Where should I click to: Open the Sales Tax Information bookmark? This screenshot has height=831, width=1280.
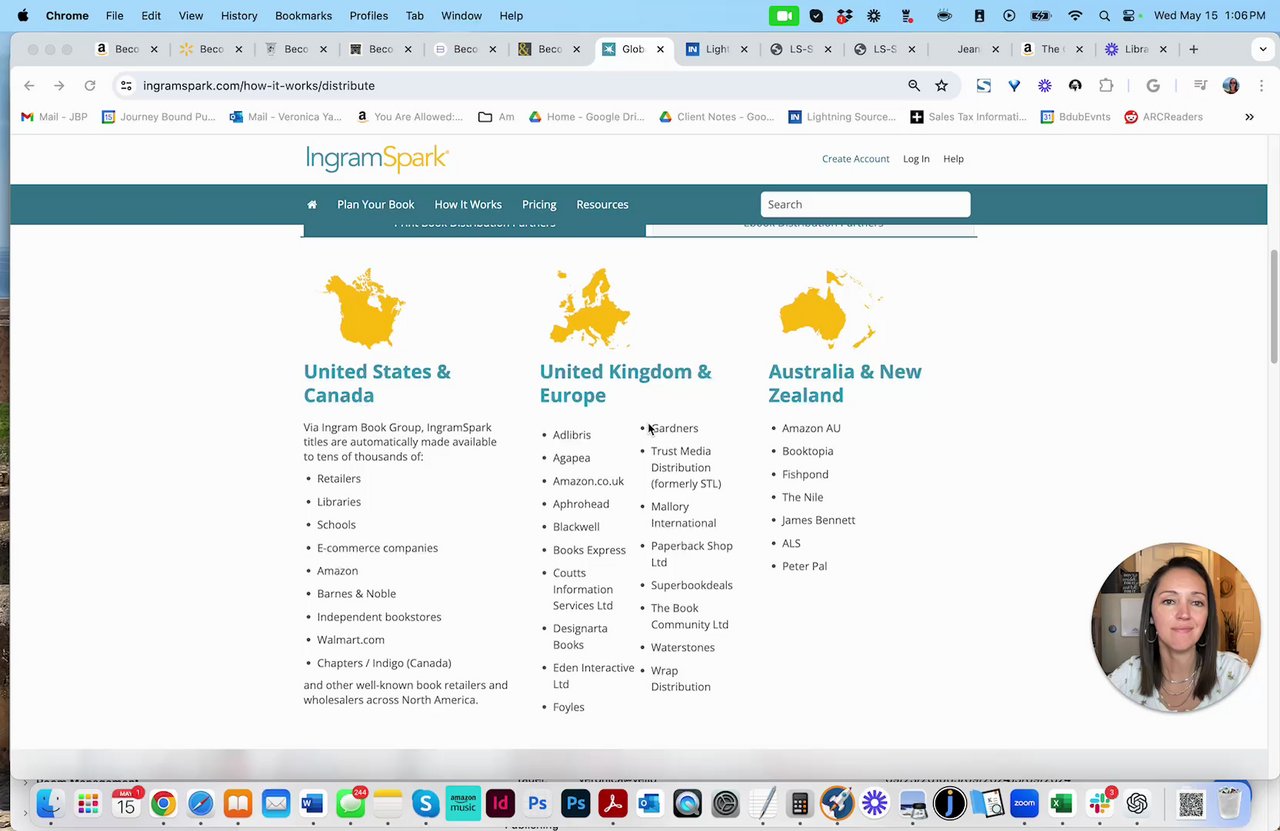pos(968,117)
